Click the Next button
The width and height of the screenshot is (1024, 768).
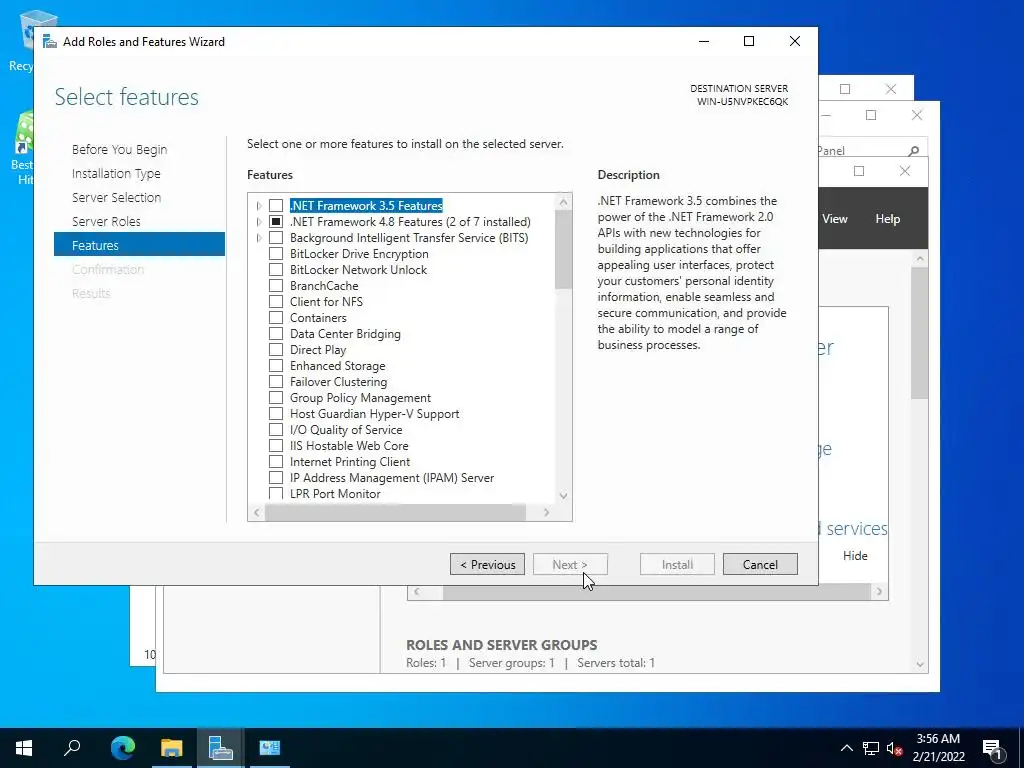point(570,564)
